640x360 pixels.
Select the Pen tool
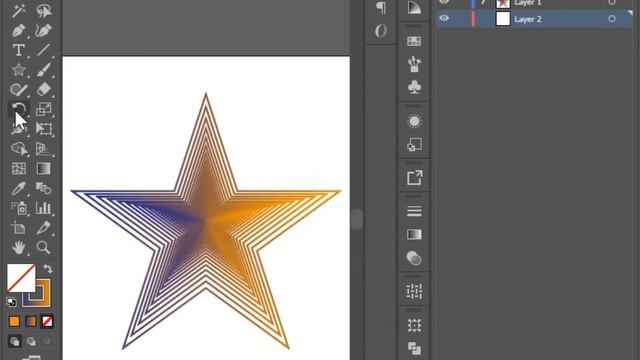(18, 31)
